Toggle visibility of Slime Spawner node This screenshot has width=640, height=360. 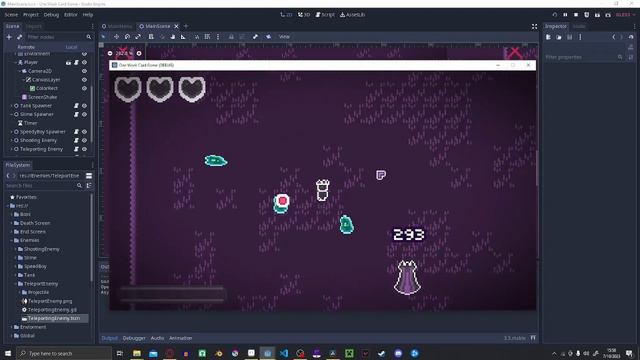pos(84,114)
